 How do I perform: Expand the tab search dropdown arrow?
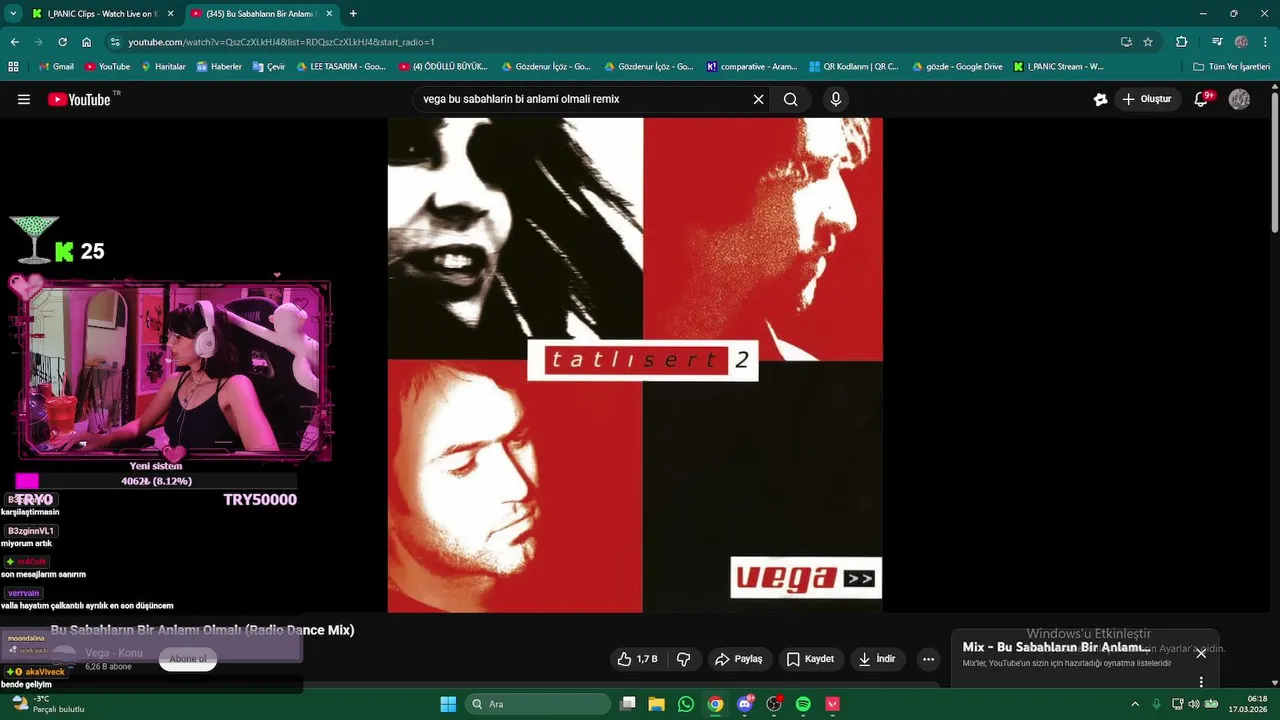coord(13,14)
